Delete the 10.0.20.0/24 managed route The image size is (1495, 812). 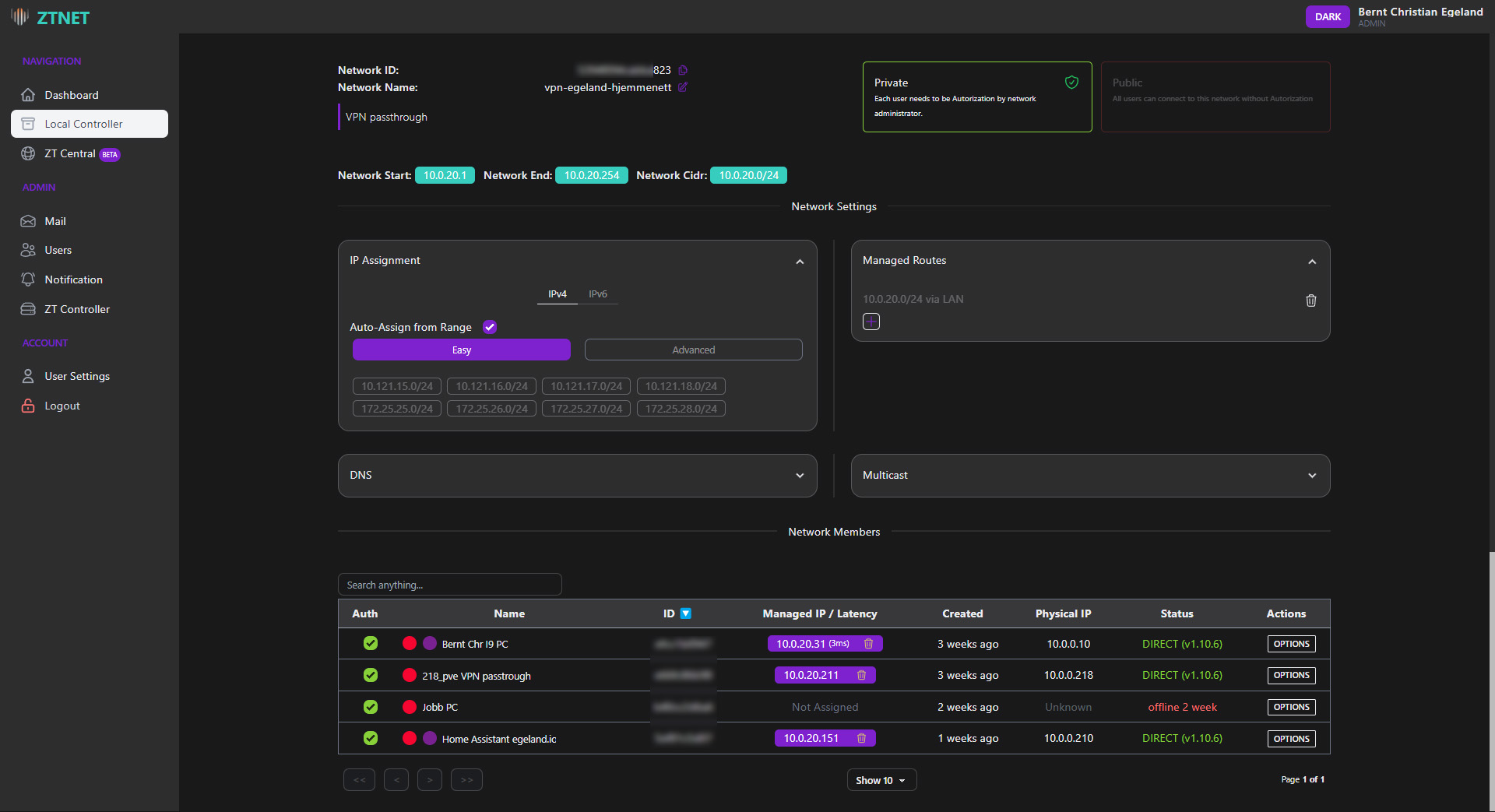coord(1310,301)
